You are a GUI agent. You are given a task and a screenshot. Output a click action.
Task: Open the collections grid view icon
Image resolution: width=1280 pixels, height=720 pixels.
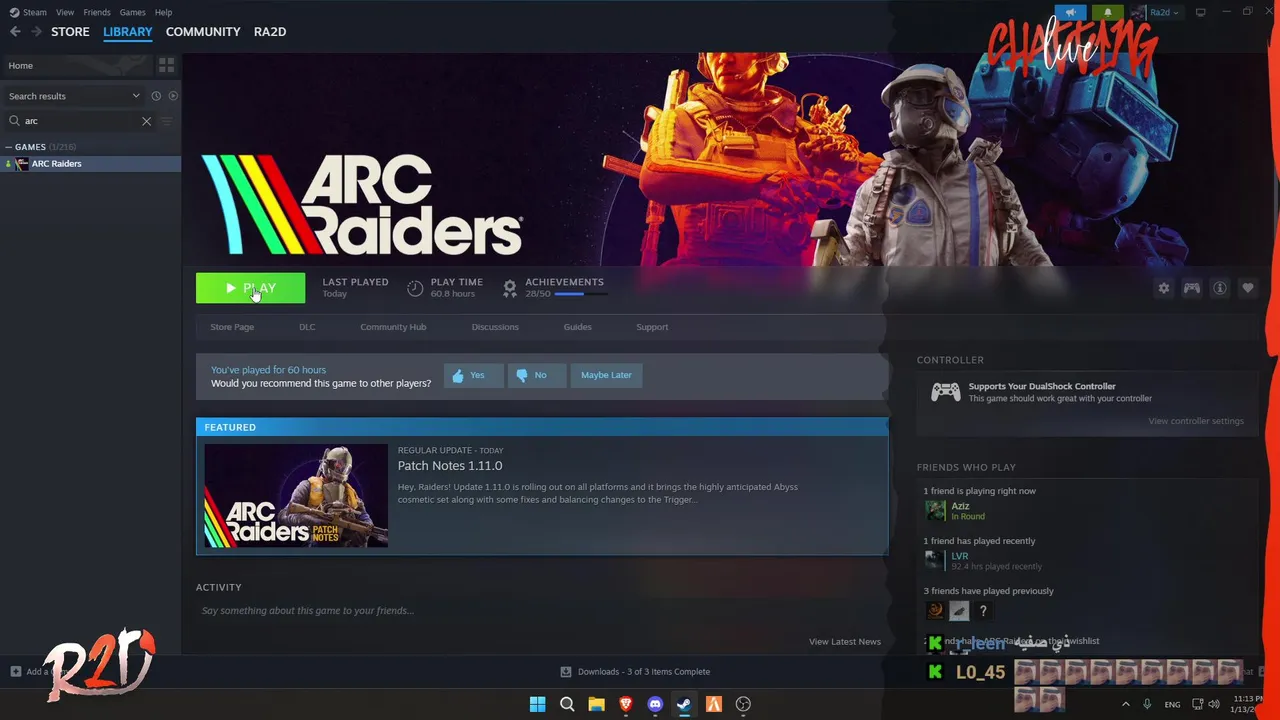point(166,65)
